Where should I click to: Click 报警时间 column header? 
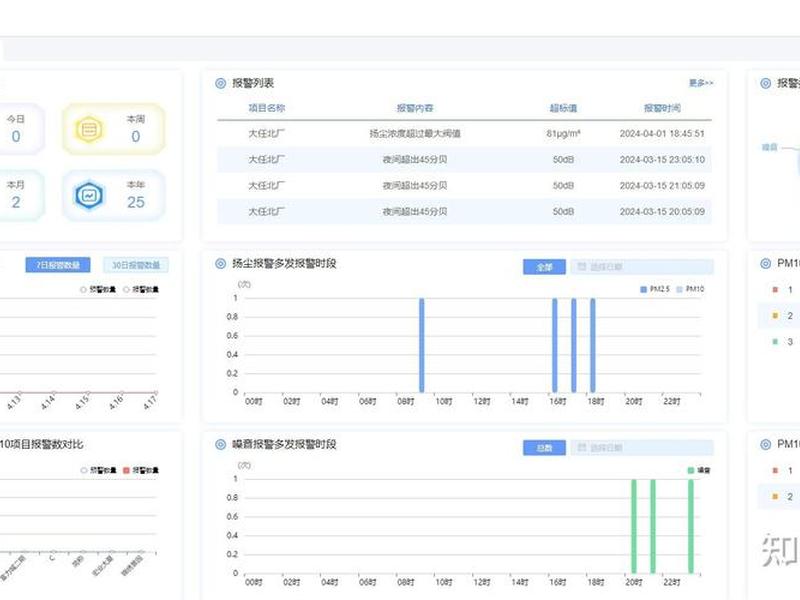[662, 108]
